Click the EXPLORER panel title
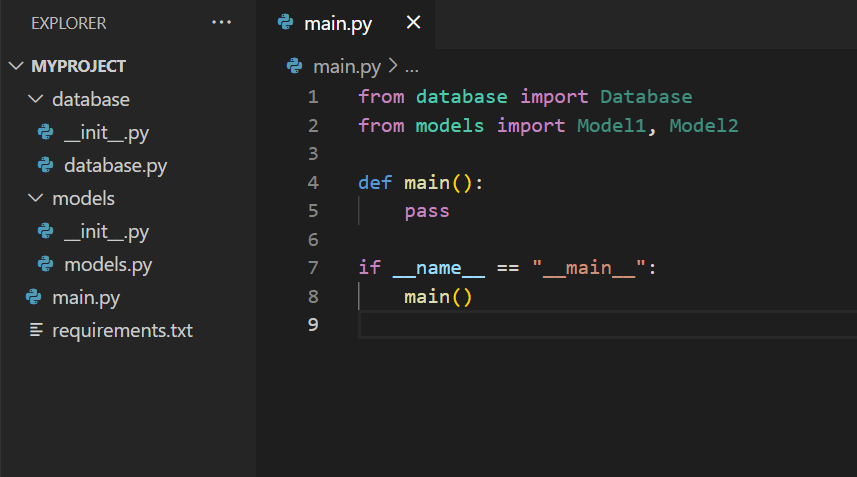The height and width of the screenshot is (477, 857). pos(69,23)
